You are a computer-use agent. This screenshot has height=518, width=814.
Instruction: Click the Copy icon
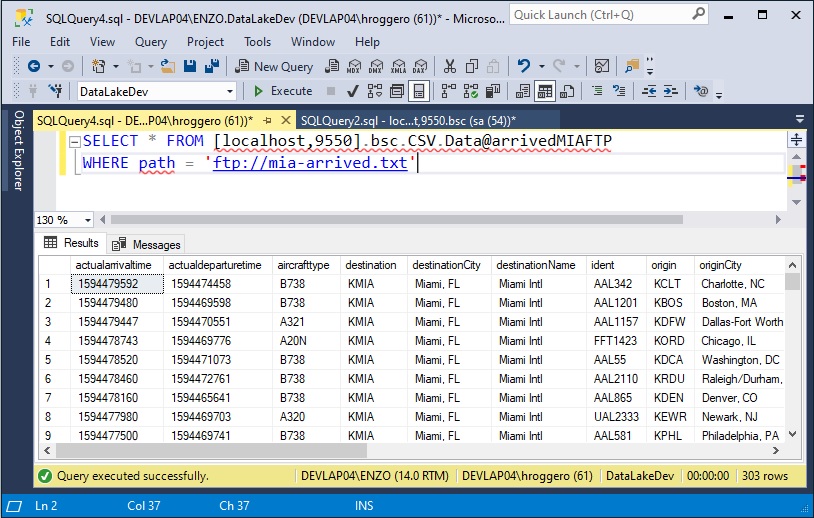(471, 66)
